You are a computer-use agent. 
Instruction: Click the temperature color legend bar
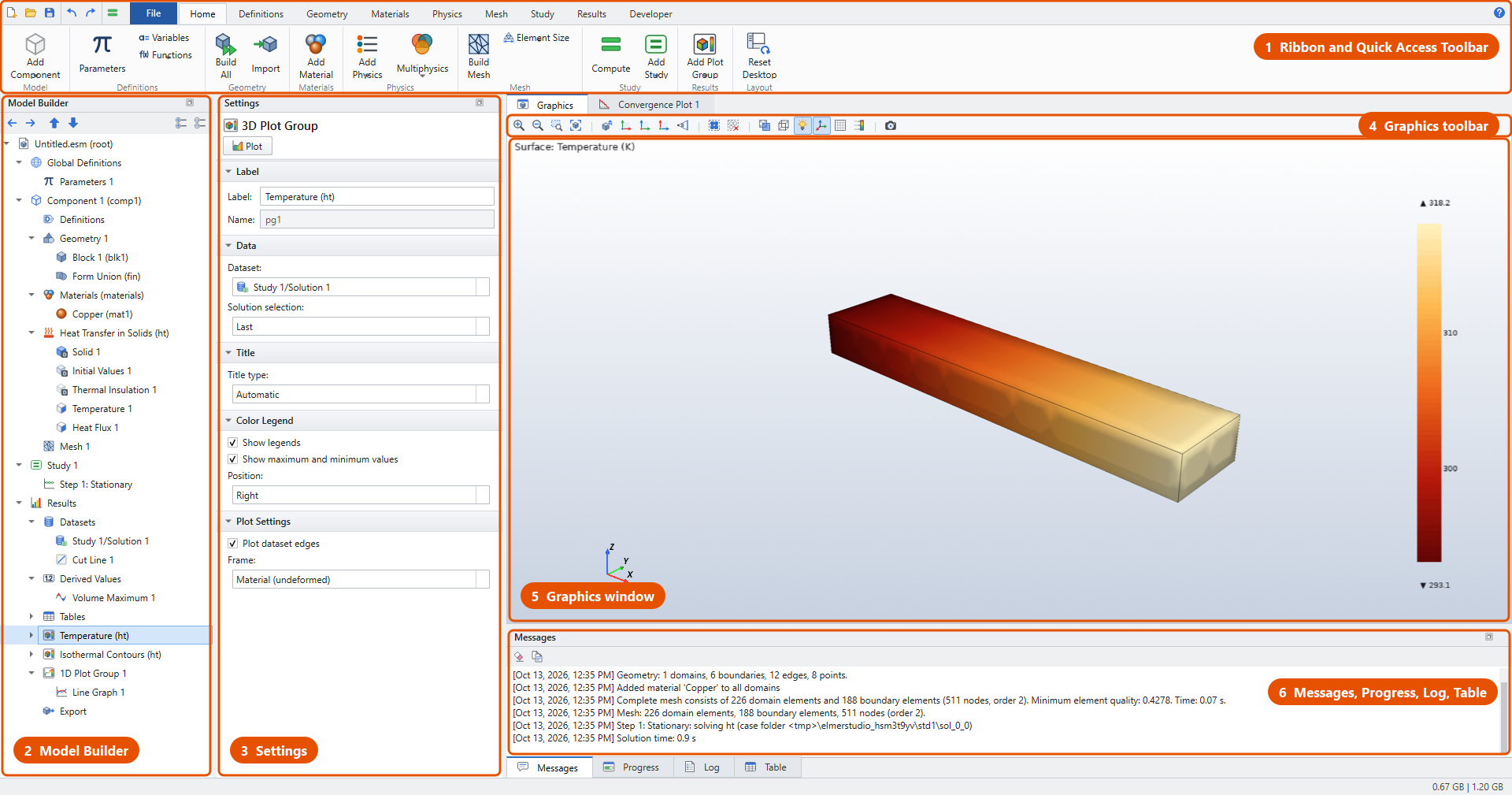pyautogui.click(x=1429, y=392)
